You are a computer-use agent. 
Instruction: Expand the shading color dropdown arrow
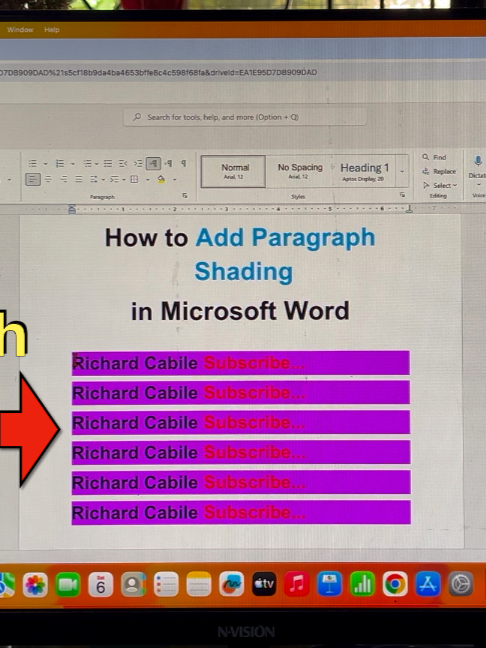pos(174,179)
